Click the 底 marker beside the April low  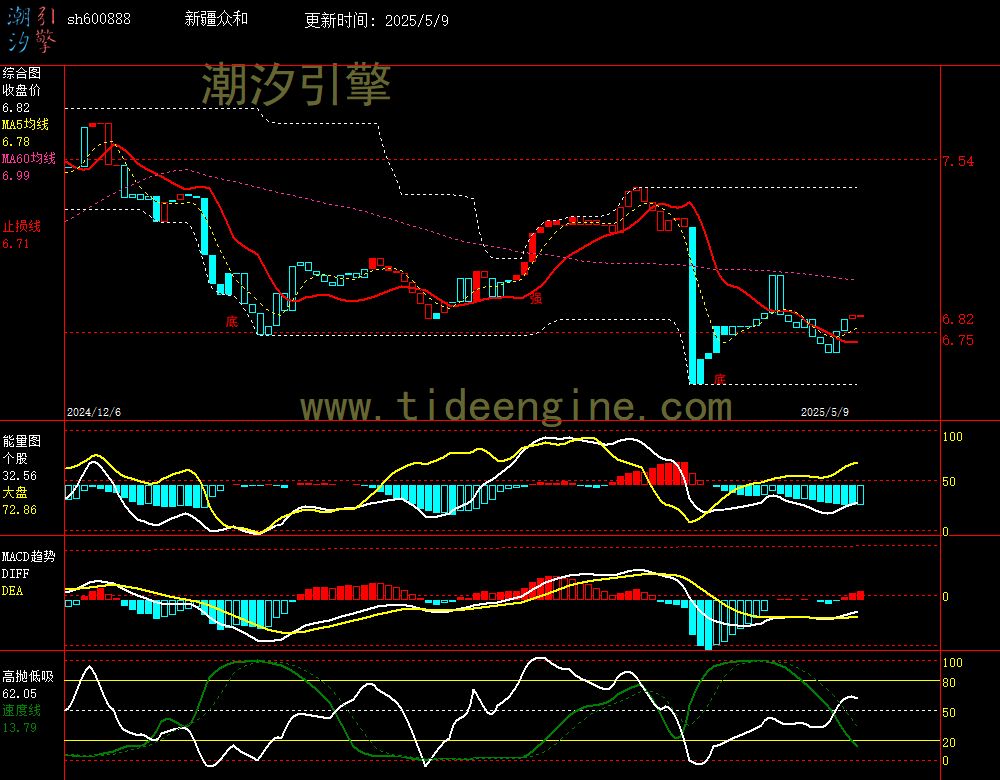pyautogui.click(x=719, y=379)
